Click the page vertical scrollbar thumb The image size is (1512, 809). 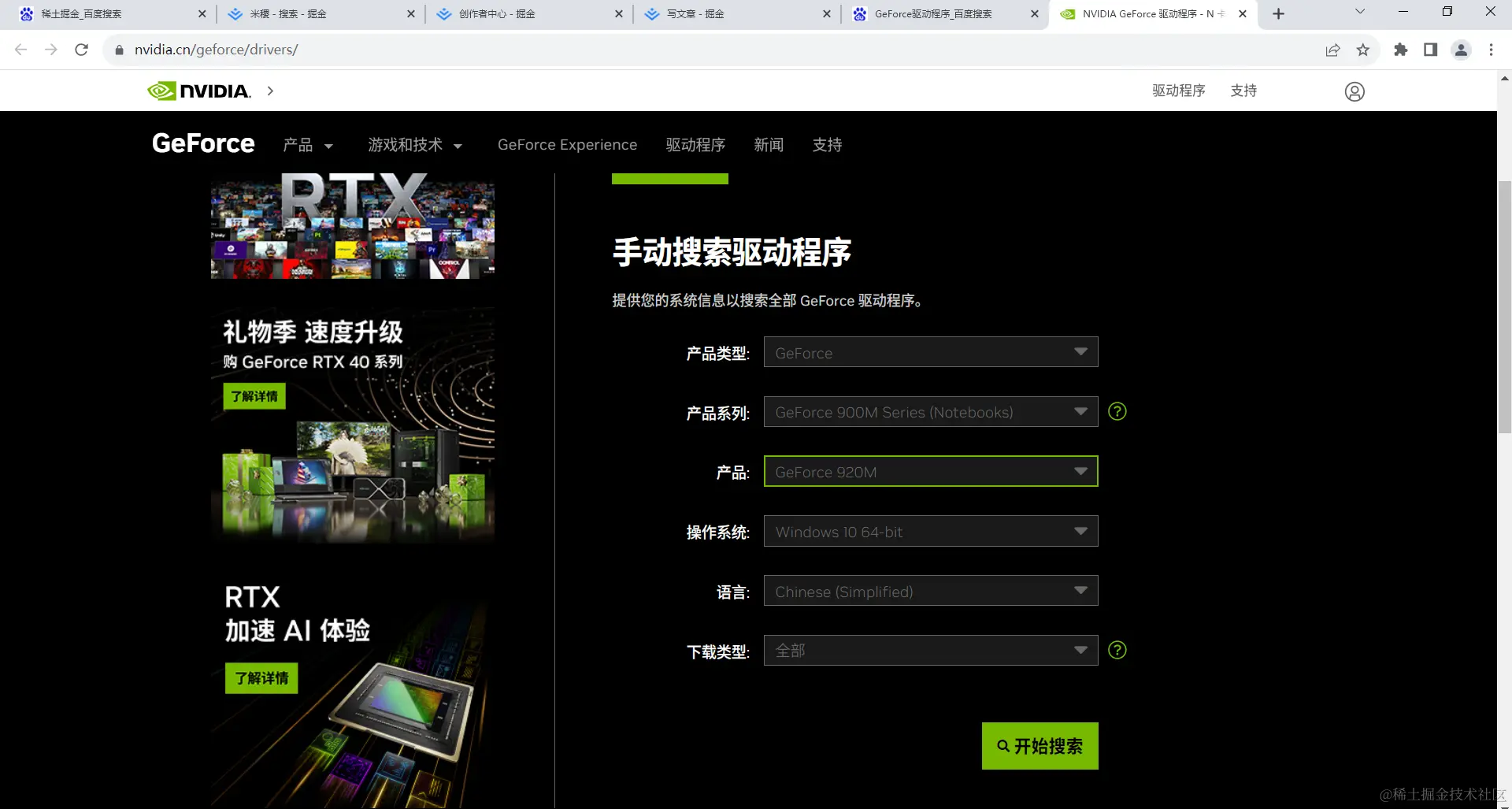click(1505, 307)
